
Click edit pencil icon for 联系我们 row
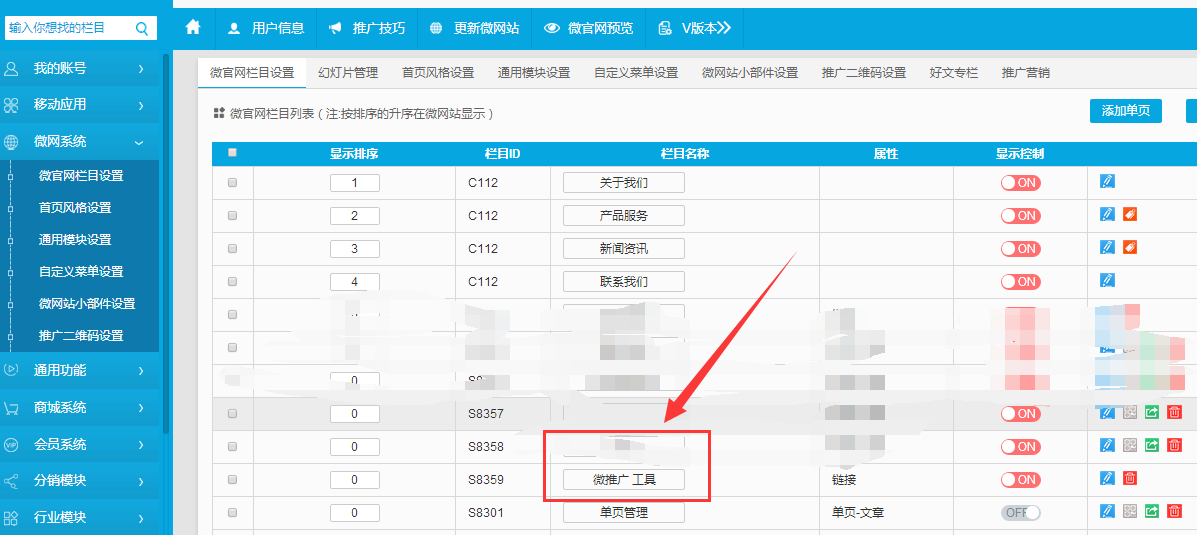(x=1107, y=281)
